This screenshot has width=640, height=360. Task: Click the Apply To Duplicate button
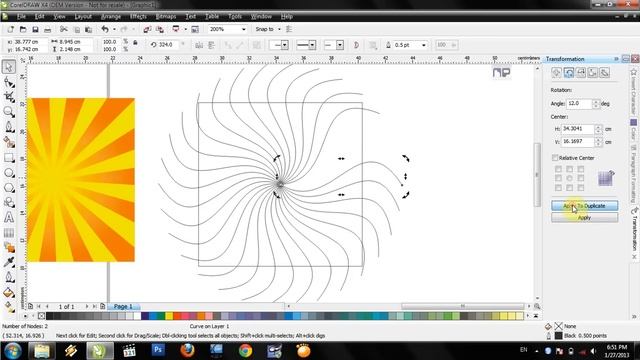(x=584, y=206)
